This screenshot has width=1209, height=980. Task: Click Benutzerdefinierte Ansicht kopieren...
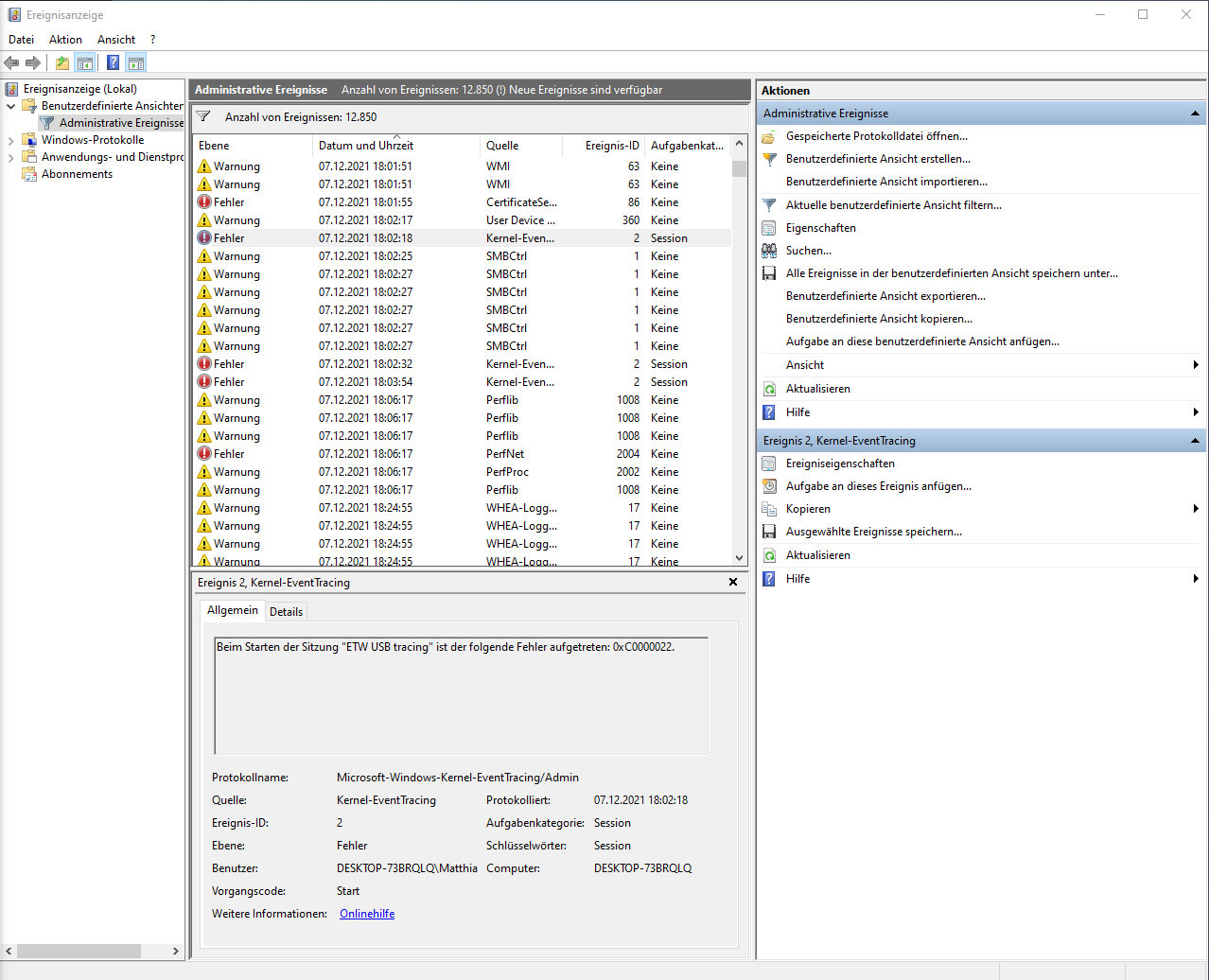(879, 319)
